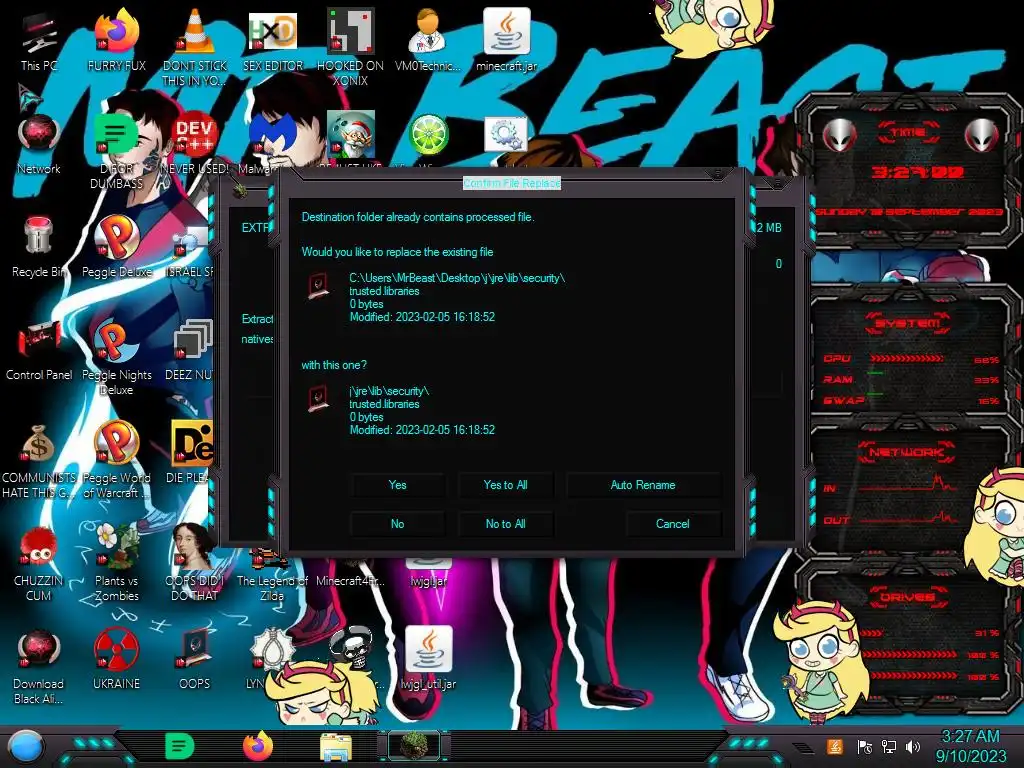Screen dimensions: 1024x768
Task: Open green chat app in taskbar
Action: 180,746
